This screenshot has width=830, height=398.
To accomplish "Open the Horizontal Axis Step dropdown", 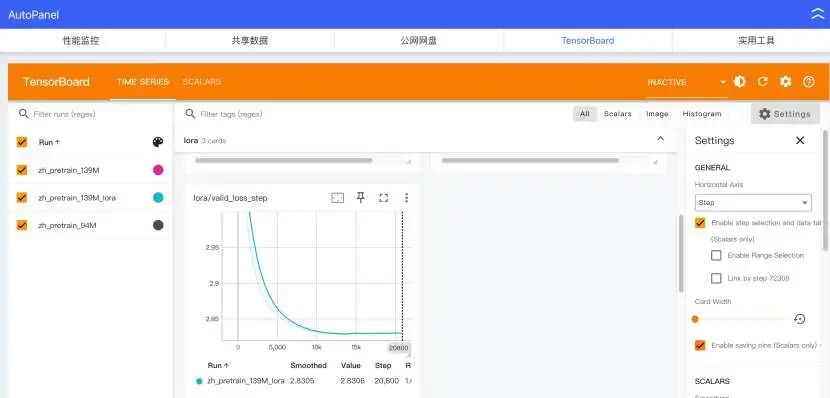I will (x=753, y=202).
